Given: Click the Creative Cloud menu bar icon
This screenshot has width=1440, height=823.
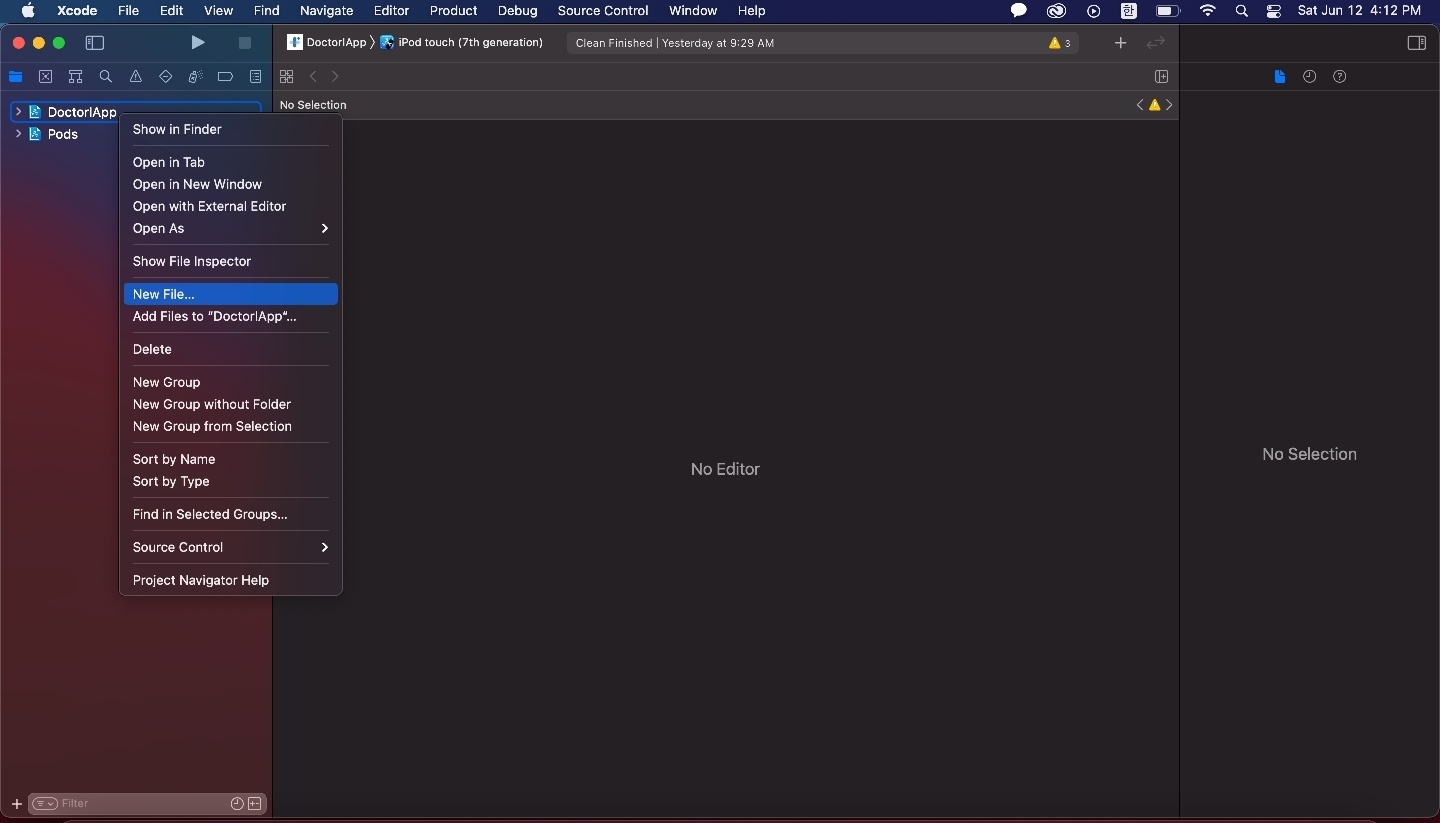Looking at the screenshot, I should point(1056,11).
